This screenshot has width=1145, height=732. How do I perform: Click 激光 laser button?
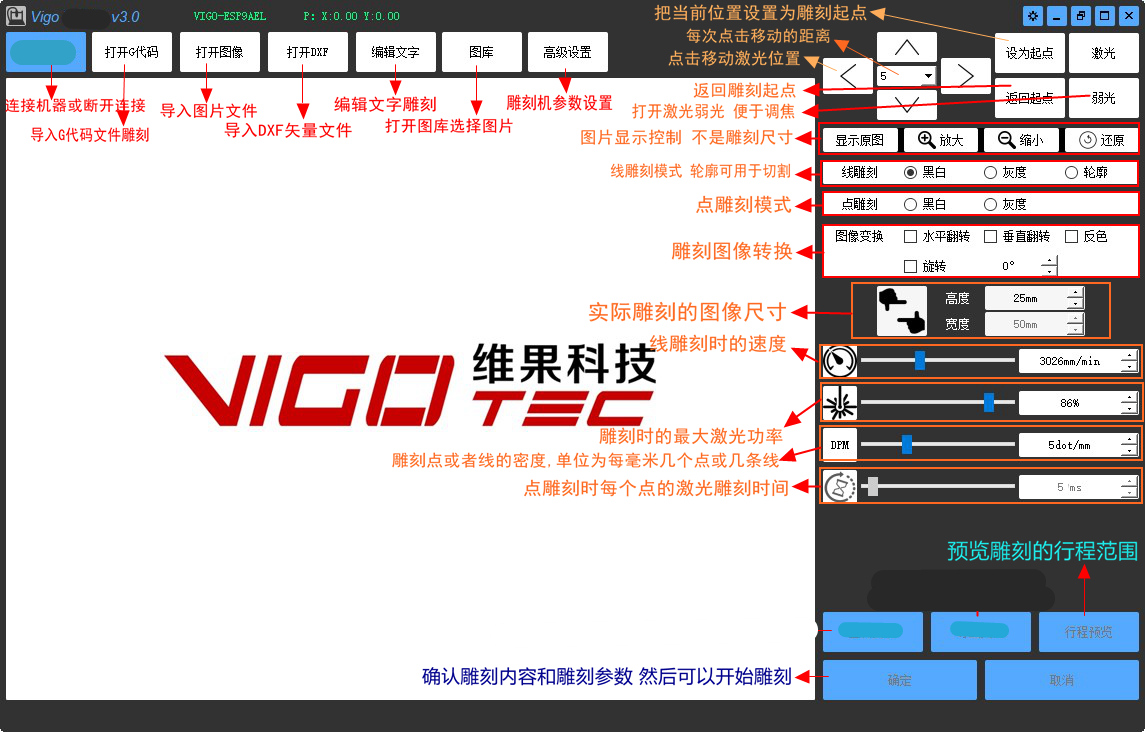pos(1103,53)
